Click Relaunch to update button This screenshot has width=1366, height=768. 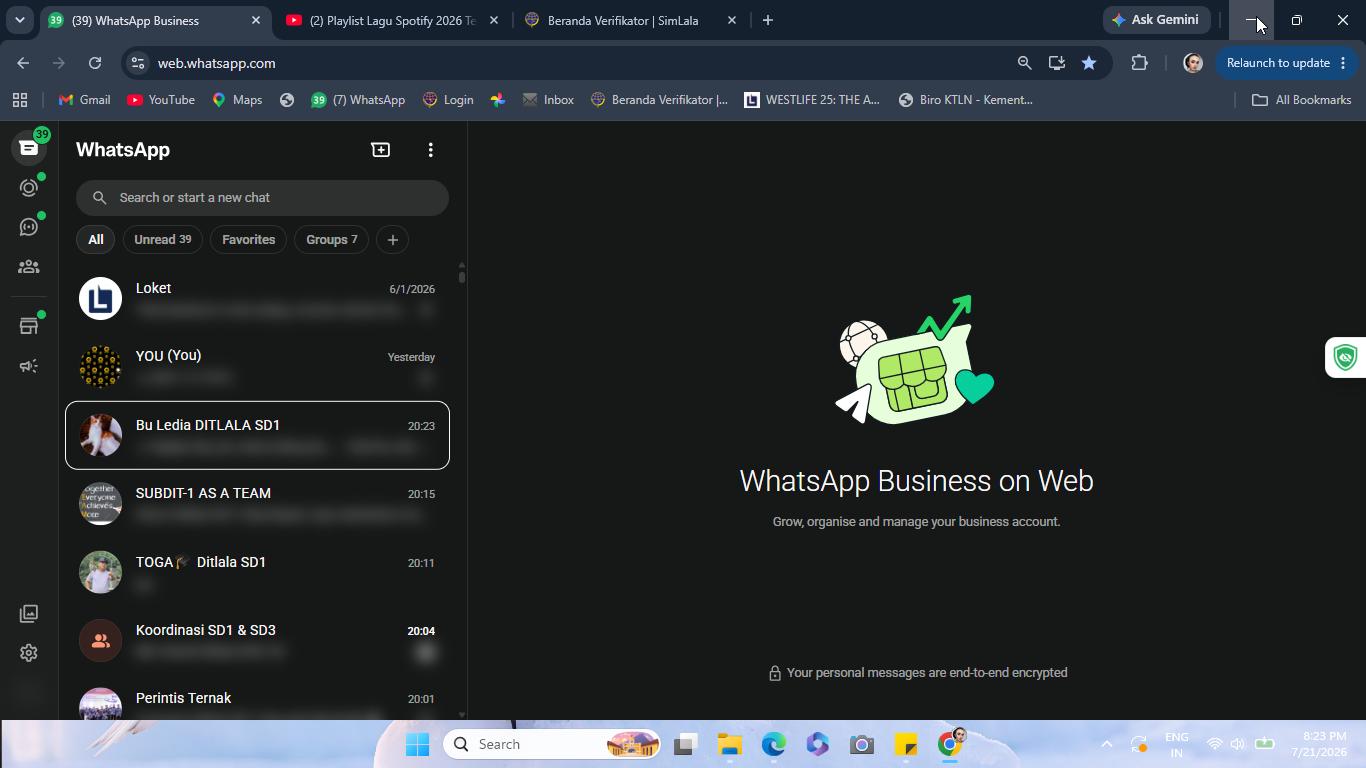(1288, 63)
